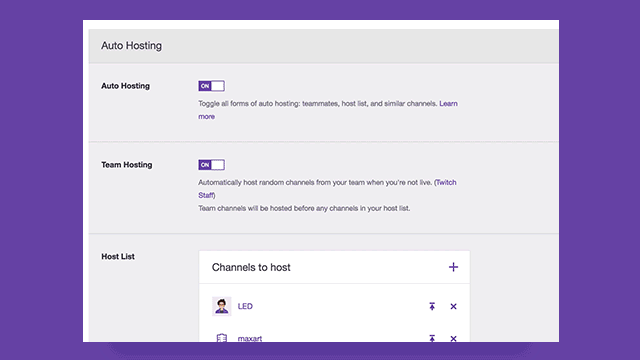Click the maxart channel avatar icon

[x=222, y=338]
